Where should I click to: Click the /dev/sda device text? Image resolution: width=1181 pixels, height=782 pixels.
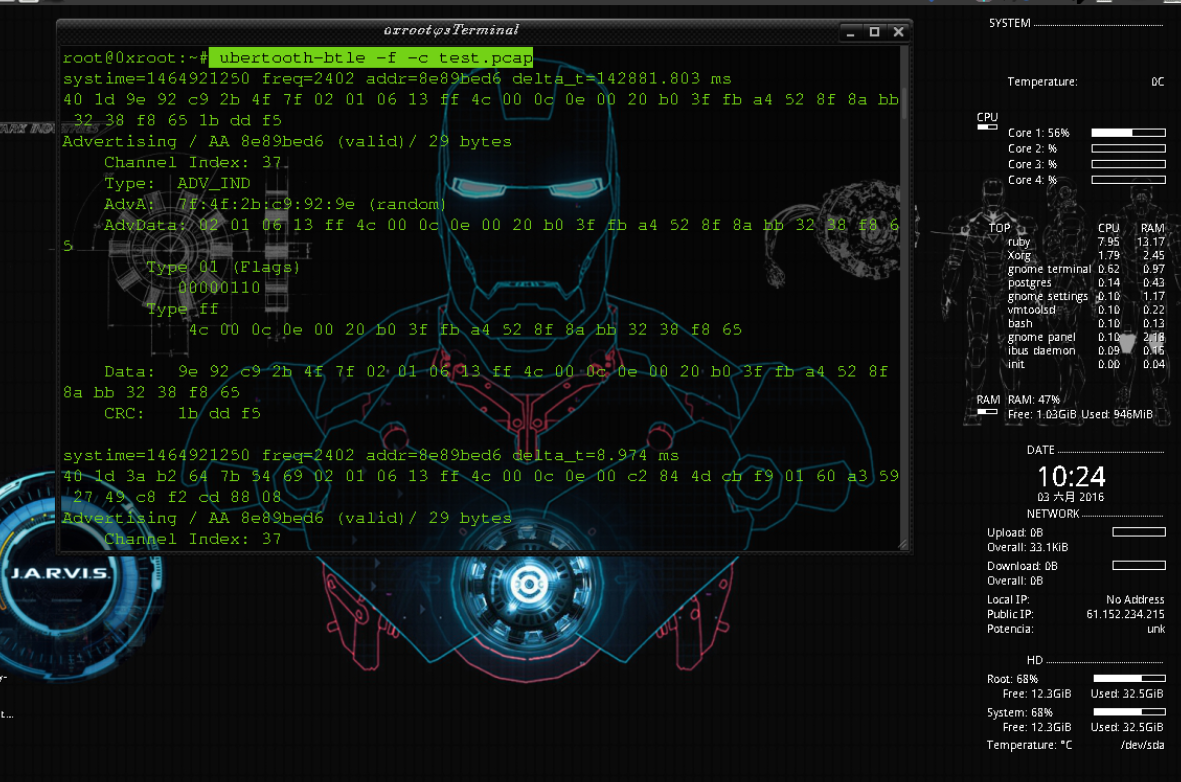1143,745
